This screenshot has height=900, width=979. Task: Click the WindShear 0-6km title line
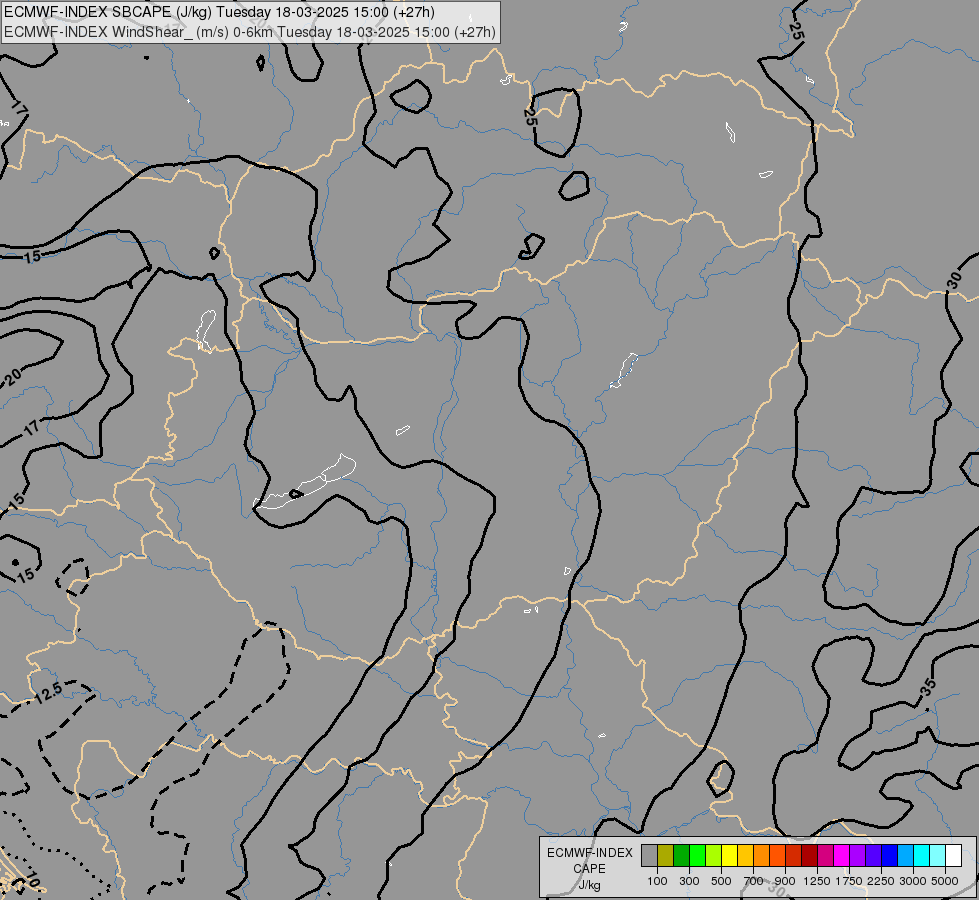(x=250, y=32)
